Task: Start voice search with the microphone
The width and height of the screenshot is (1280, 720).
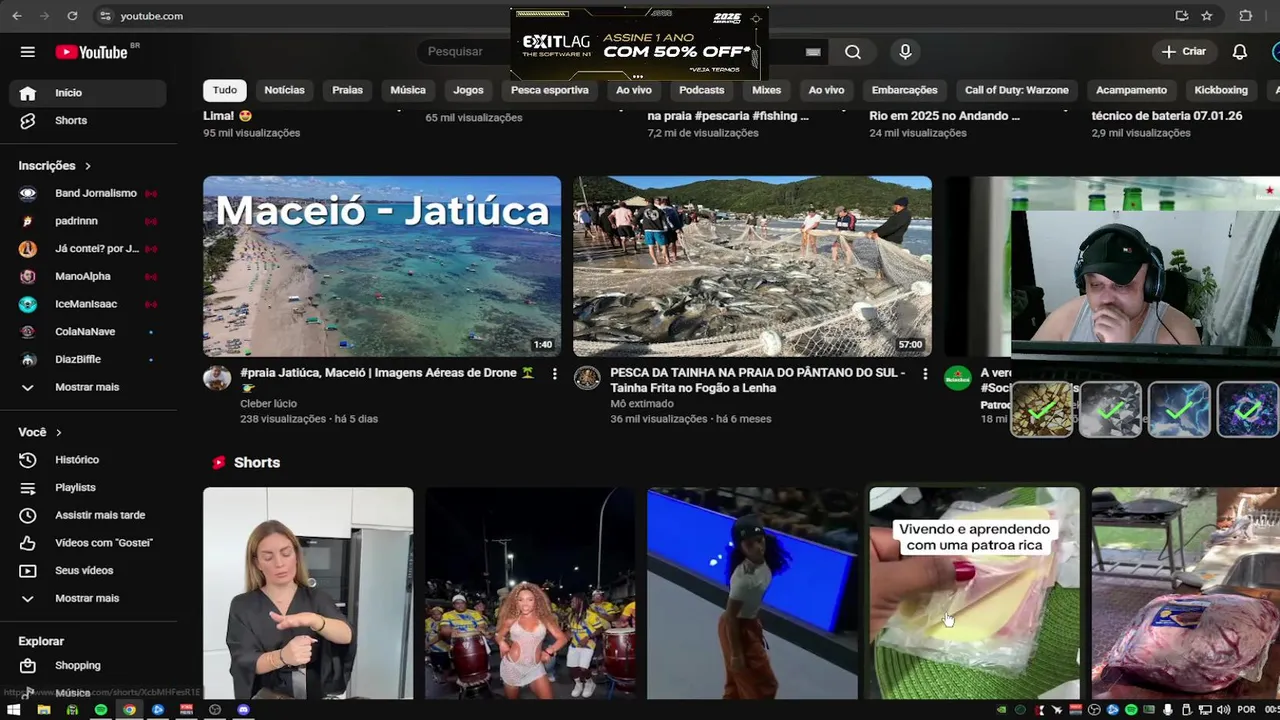Action: coord(905,52)
